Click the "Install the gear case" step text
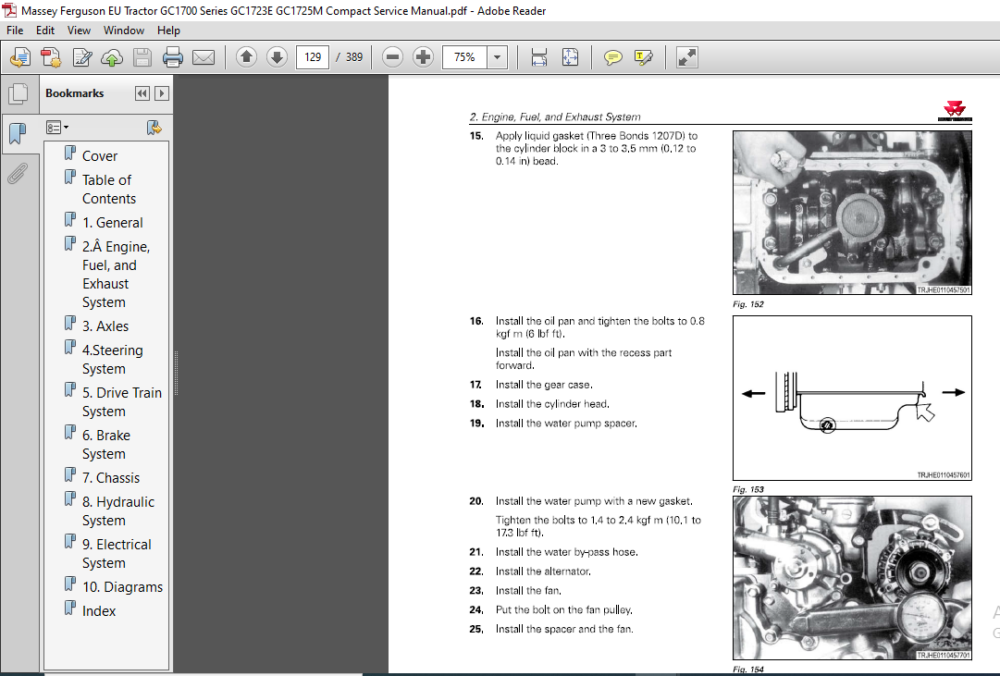The image size is (1000, 676). pos(544,385)
